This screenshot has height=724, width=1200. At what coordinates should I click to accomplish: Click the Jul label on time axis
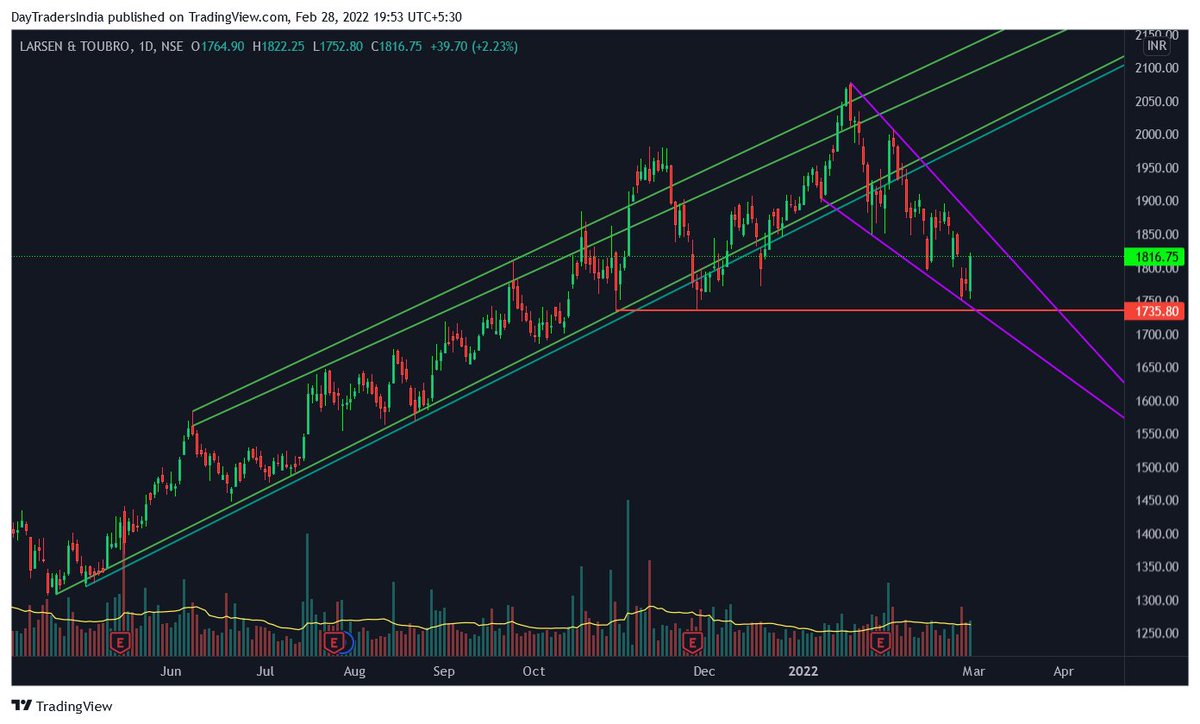coord(266,672)
